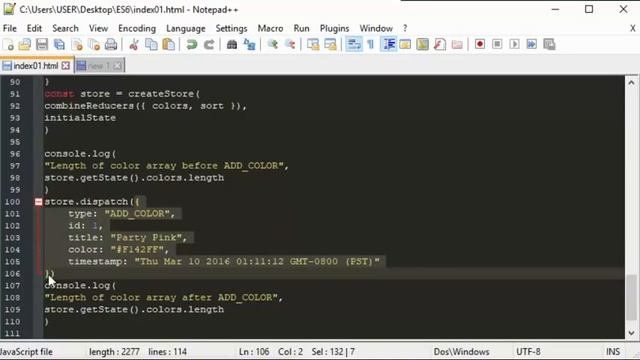Click the Run Macro Multiple Times icon
Screen dimensions: 640x360
532,44
